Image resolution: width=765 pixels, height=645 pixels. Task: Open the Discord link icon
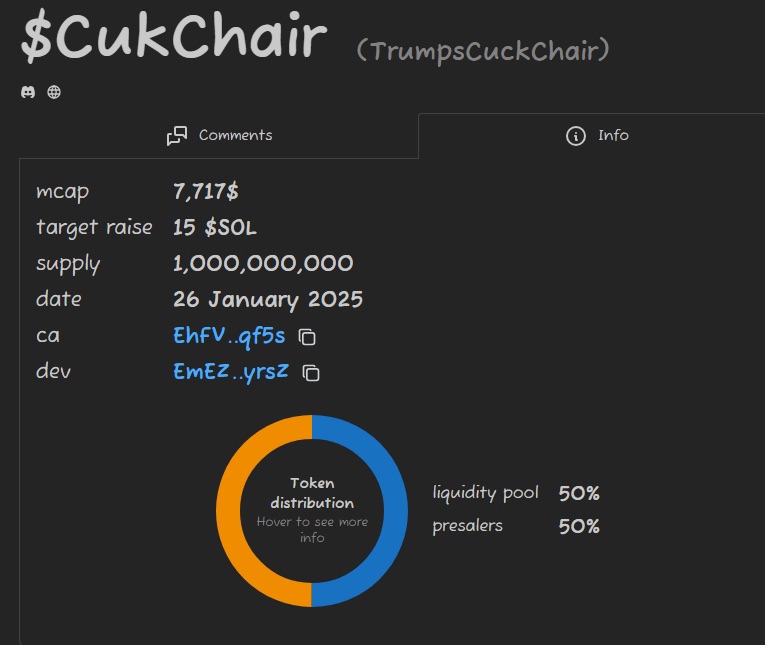point(28,92)
